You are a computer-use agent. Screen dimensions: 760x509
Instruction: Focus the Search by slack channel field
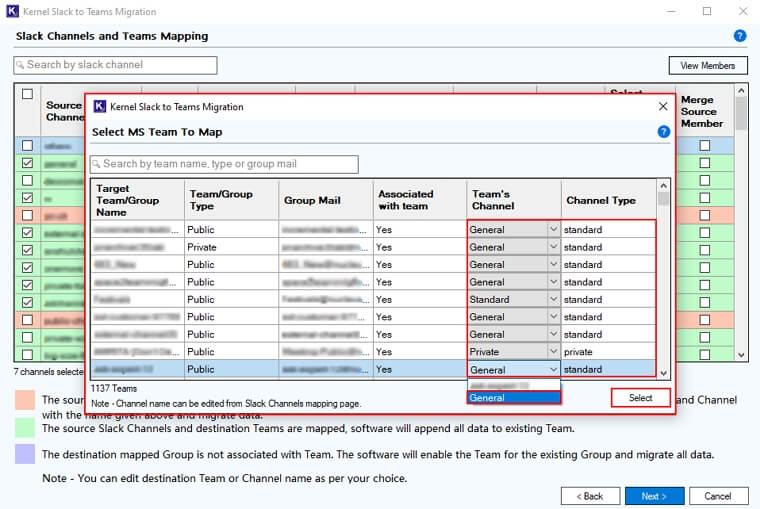coord(115,65)
